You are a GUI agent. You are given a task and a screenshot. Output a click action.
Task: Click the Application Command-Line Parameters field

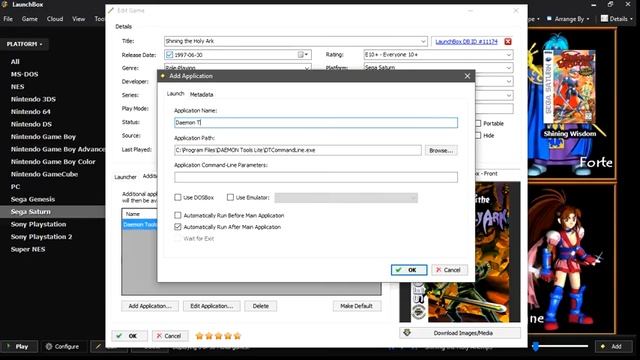pos(316,177)
